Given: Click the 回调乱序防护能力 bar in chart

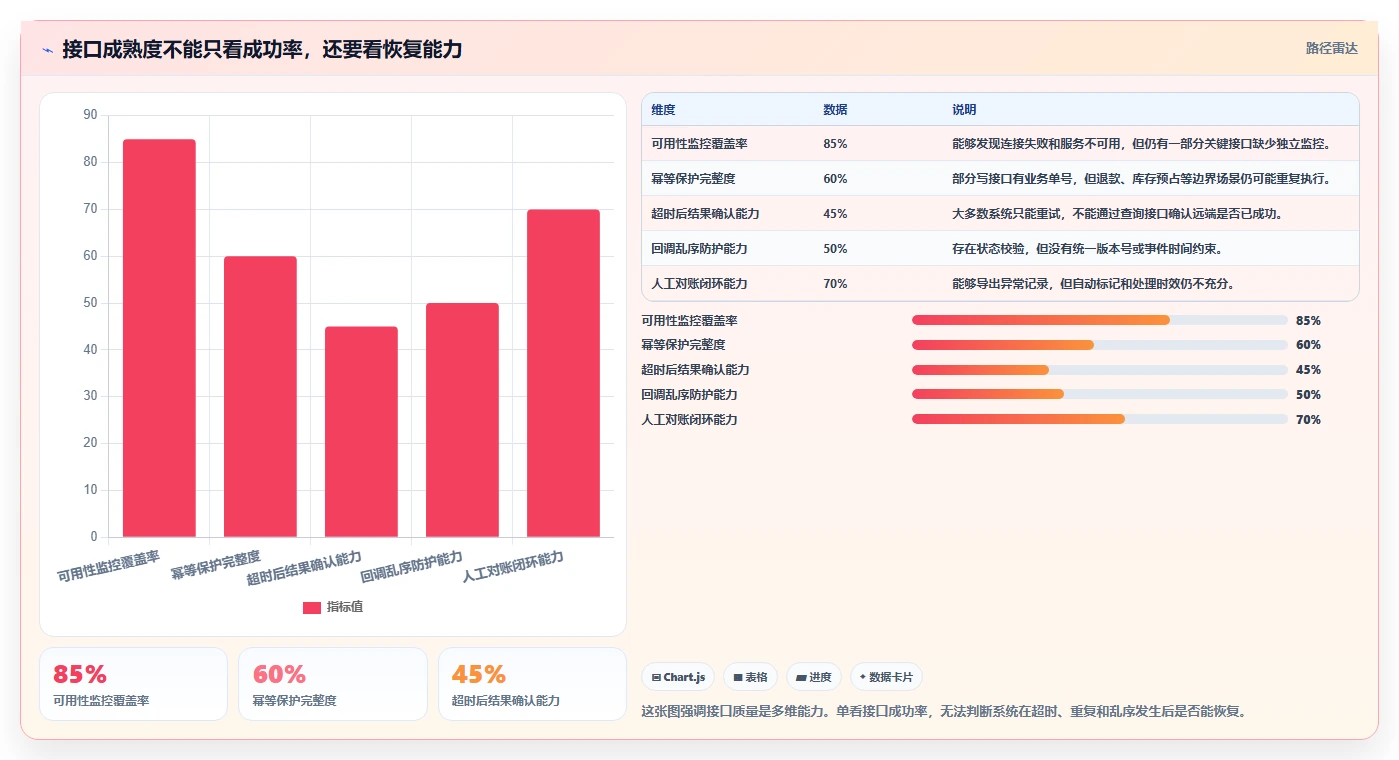Looking at the screenshot, I should coord(462,420).
